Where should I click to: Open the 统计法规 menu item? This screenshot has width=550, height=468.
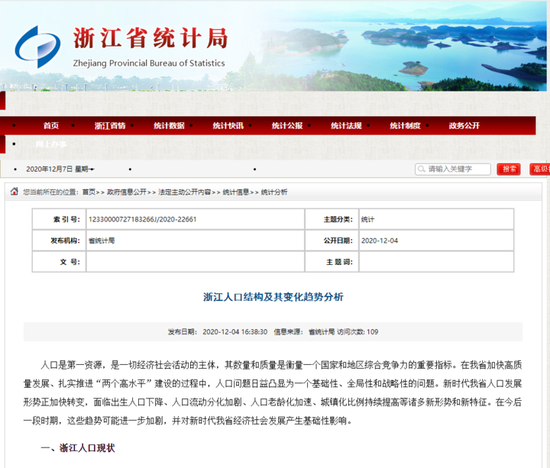point(346,126)
